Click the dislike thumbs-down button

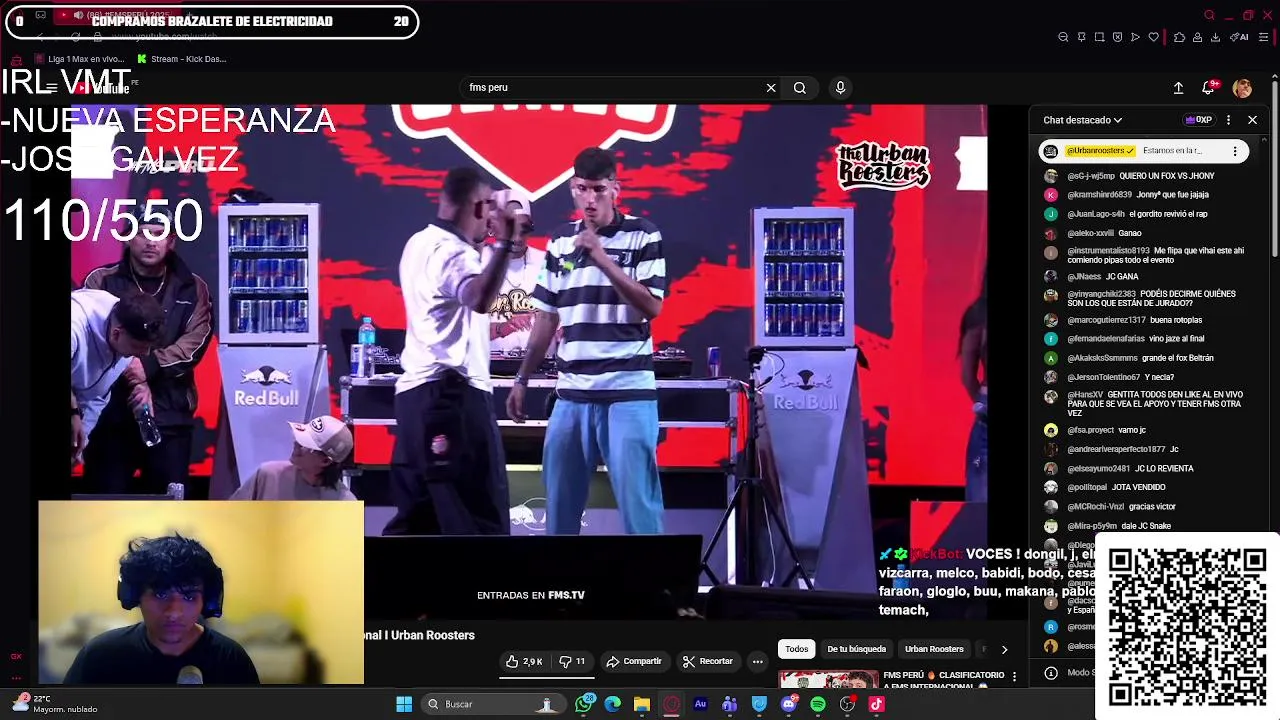click(572, 661)
